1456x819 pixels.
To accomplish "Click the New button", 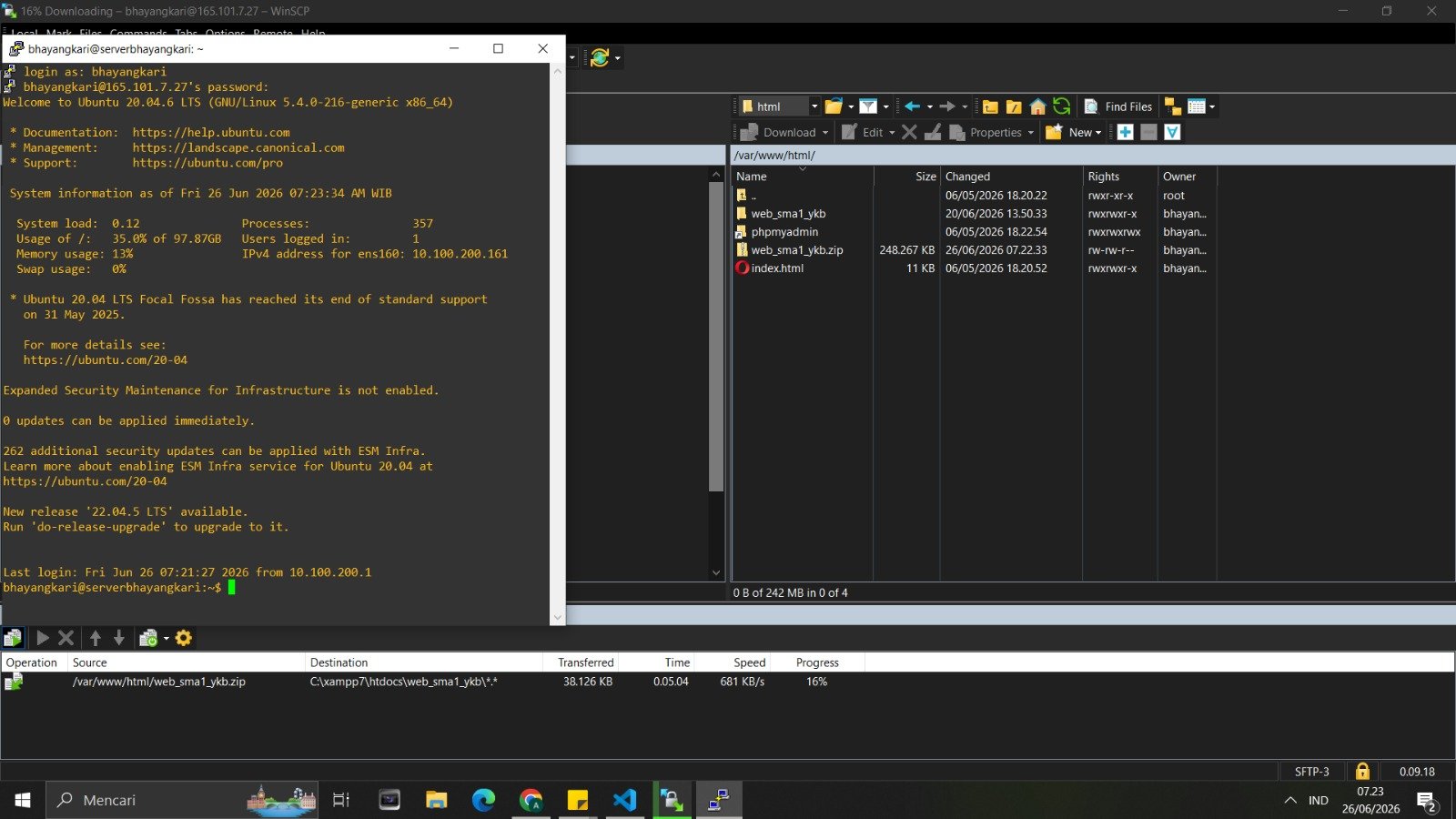I will [x=1074, y=132].
